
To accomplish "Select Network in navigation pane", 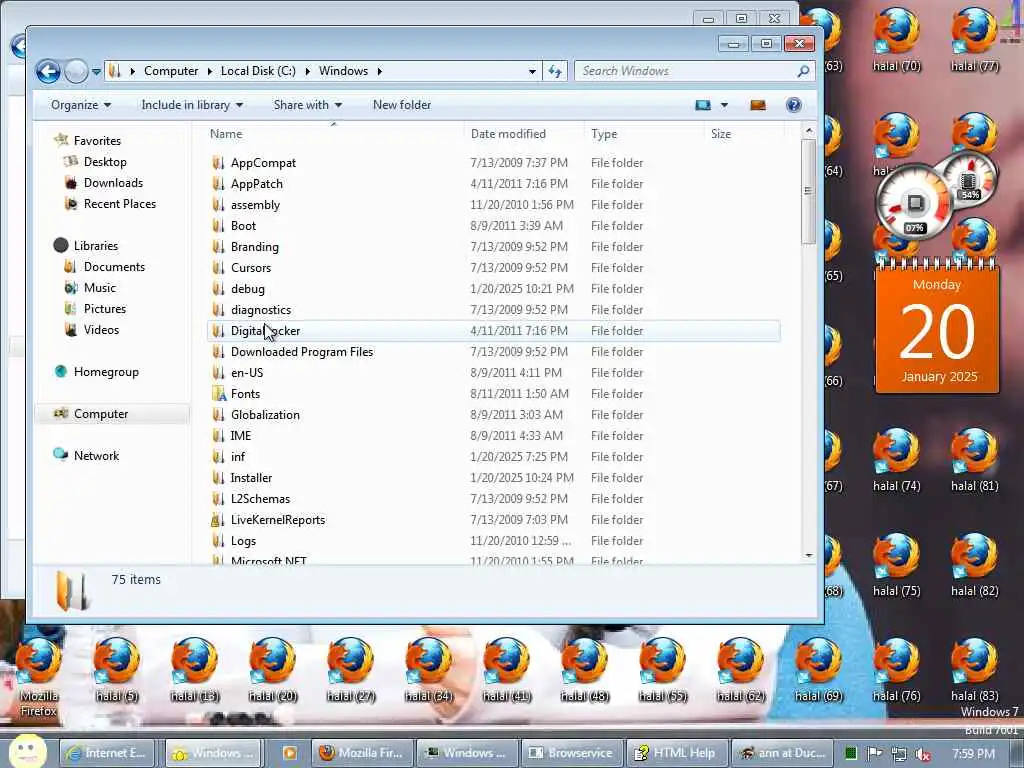I will 96,456.
